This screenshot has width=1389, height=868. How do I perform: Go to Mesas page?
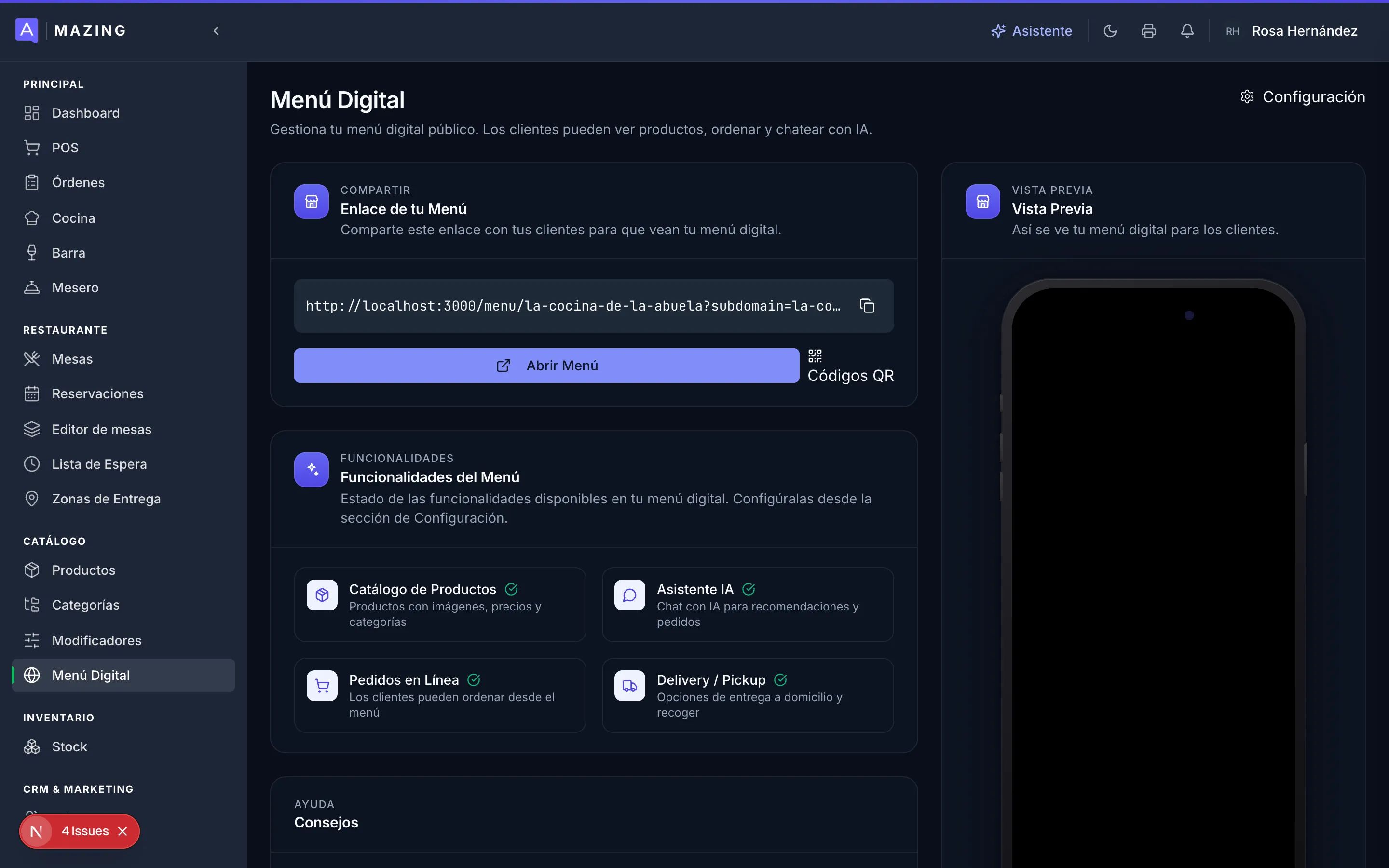(x=123, y=359)
